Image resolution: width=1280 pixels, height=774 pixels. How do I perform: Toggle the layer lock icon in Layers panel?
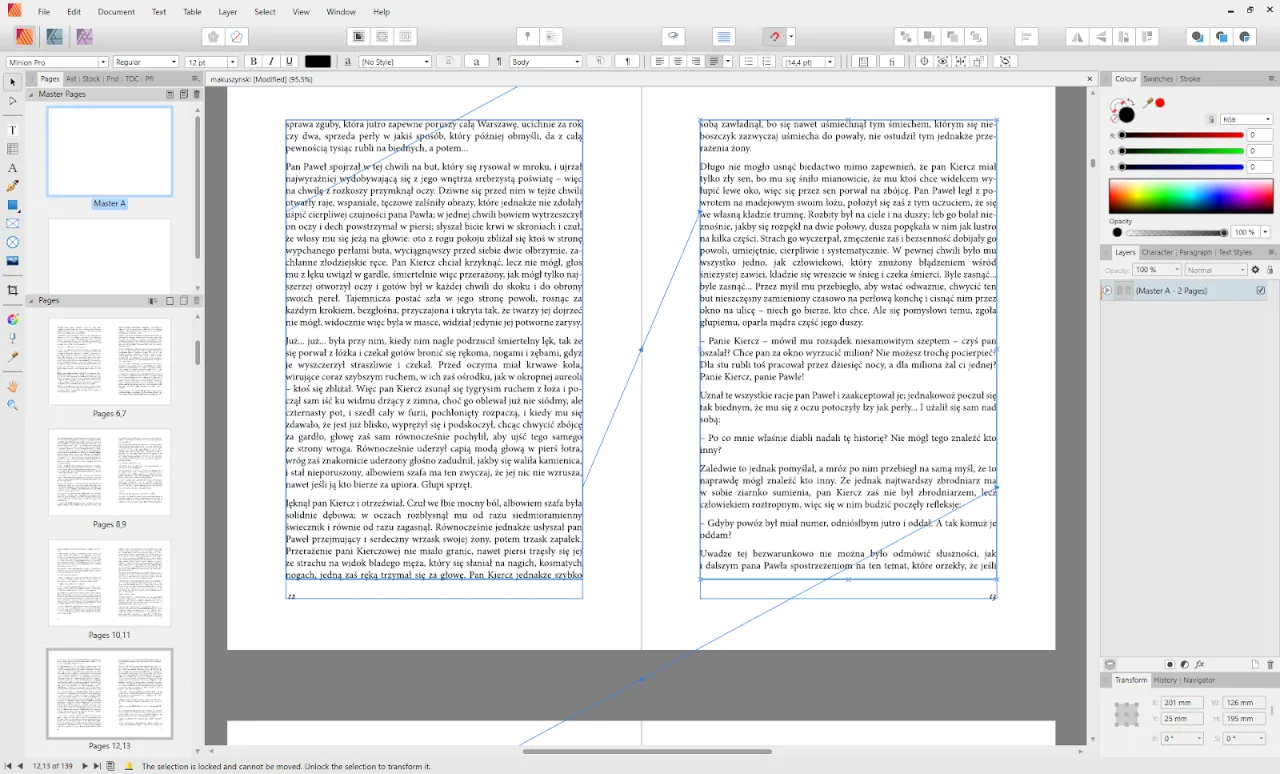tap(1270, 270)
